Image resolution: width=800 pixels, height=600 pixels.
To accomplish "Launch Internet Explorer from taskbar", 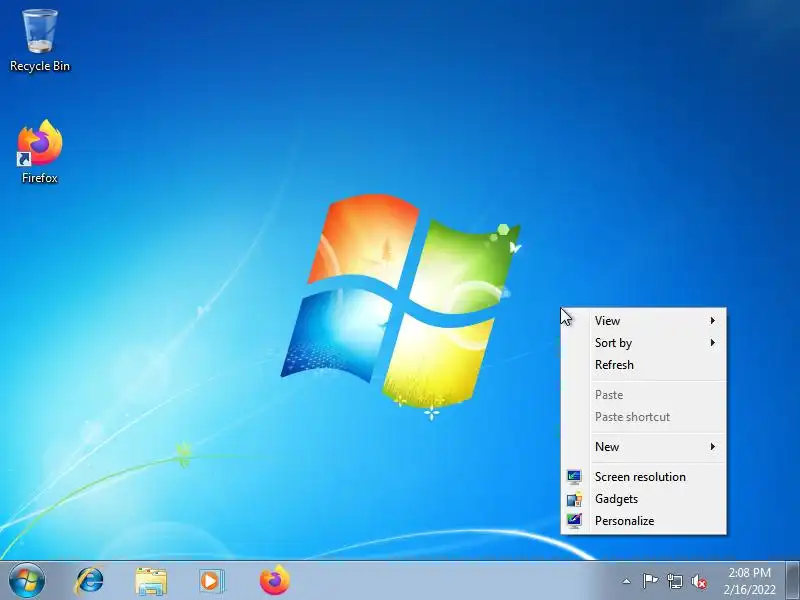I will pyautogui.click(x=90, y=581).
